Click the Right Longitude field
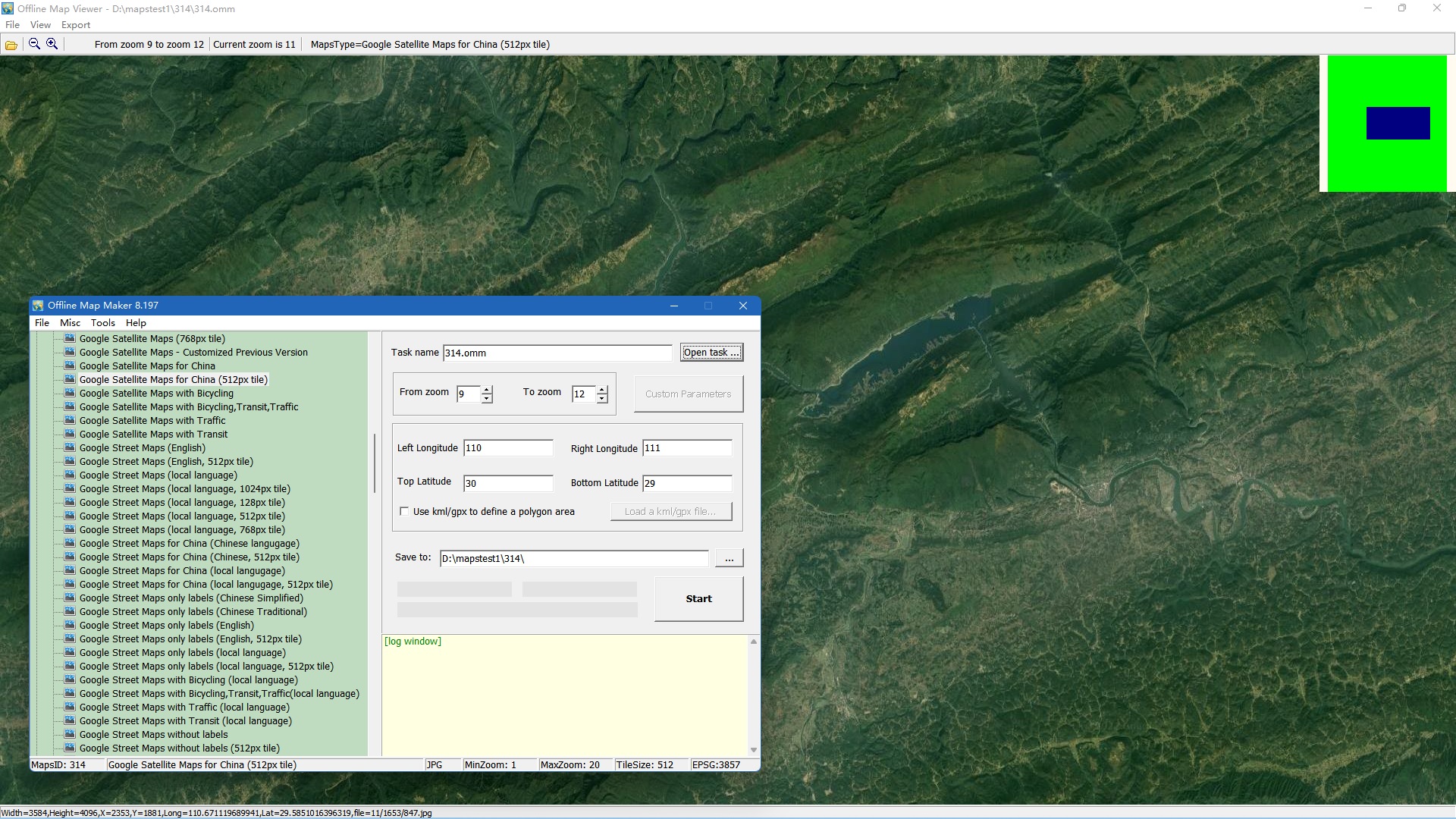This screenshot has height=819, width=1456. (x=687, y=448)
